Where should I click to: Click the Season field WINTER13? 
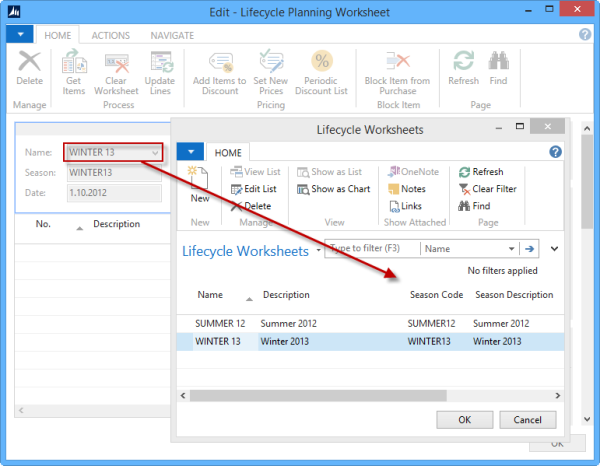[x=114, y=173]
